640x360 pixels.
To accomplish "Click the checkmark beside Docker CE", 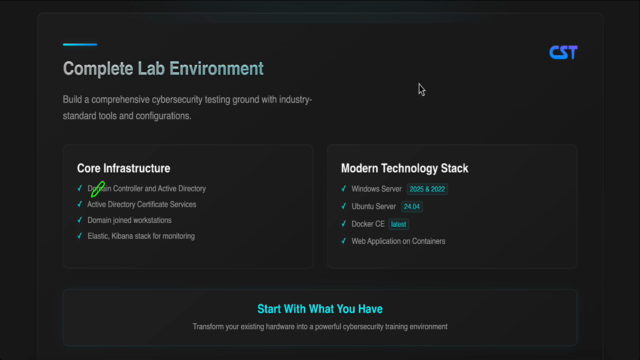I will click(x=344, y=224).
